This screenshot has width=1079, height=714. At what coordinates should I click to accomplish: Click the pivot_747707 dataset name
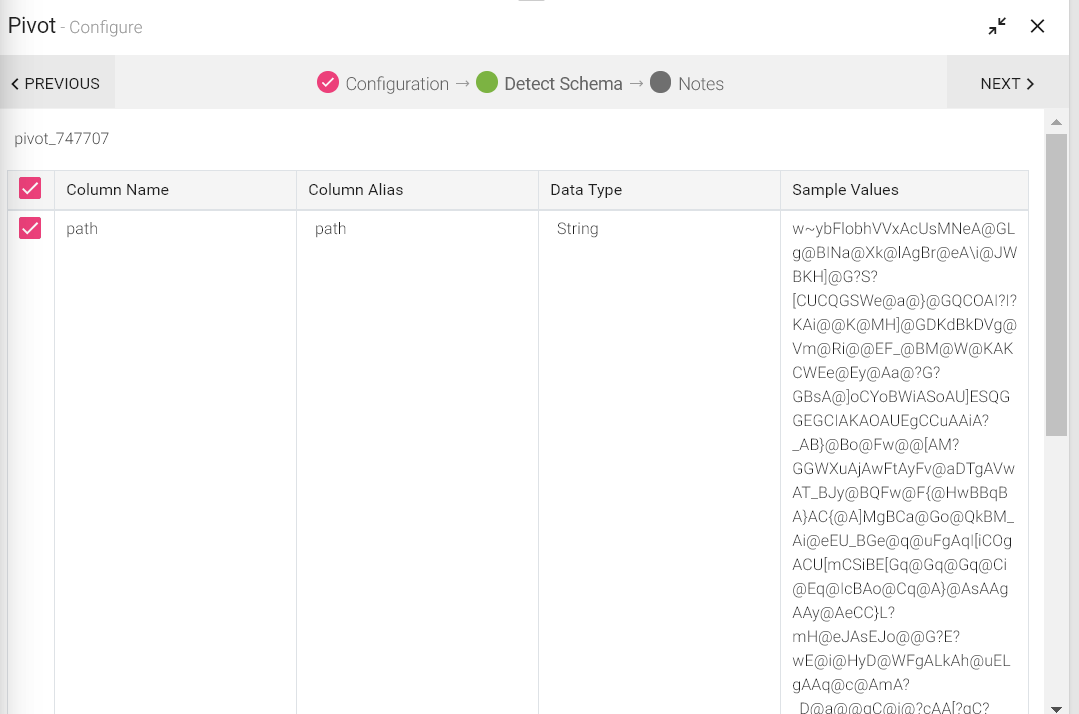[x=62, y=139]
